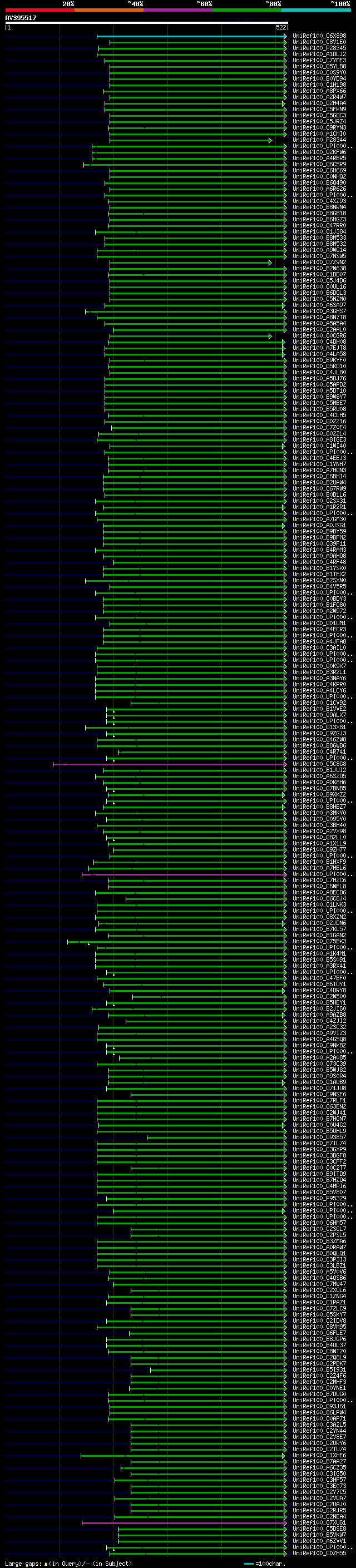Open hit UniRef100_C5JRZ4
356x1568 pixels.
tap(319, 122)
